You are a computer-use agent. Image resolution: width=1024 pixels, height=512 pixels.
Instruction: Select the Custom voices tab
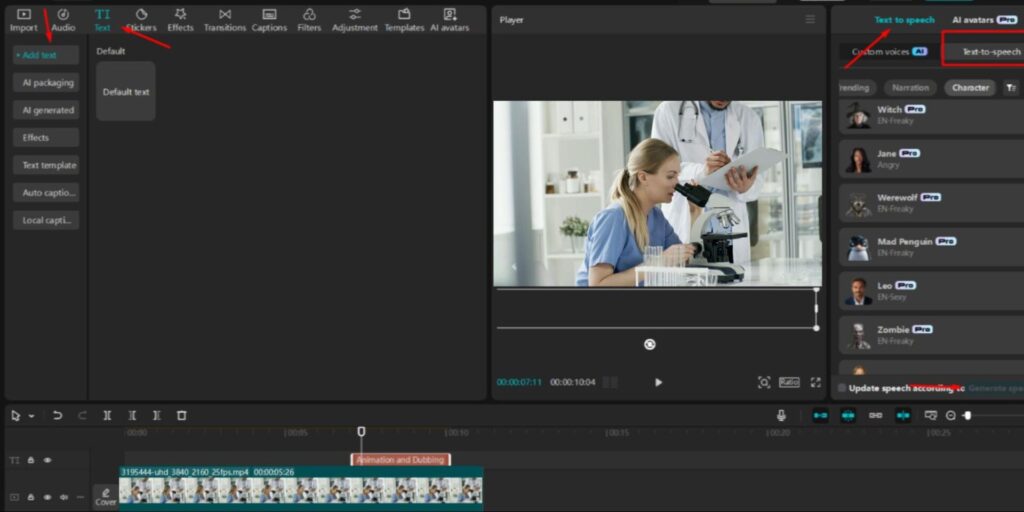point(889,52)
